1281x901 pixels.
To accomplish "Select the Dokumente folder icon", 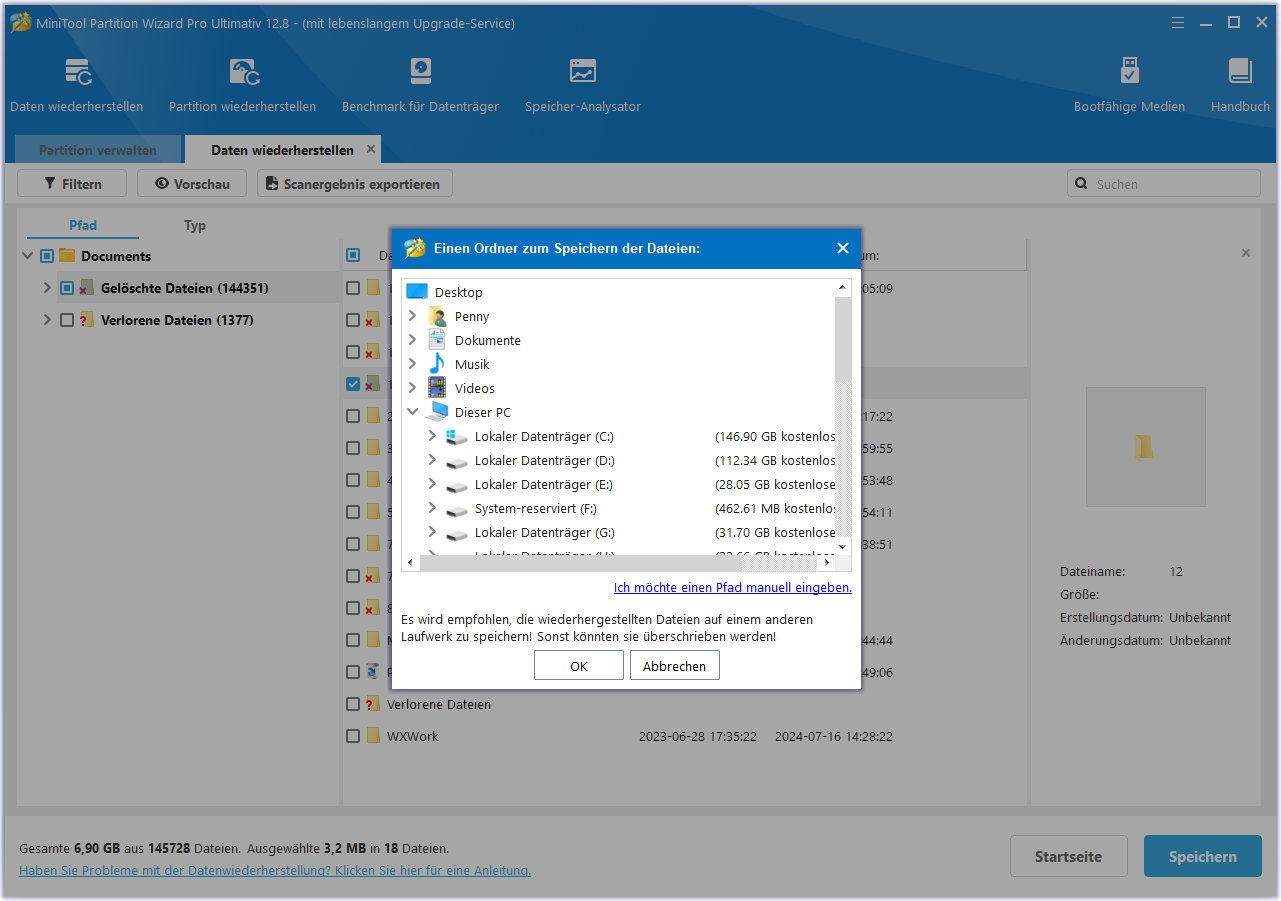I will [x=437, y=340].
